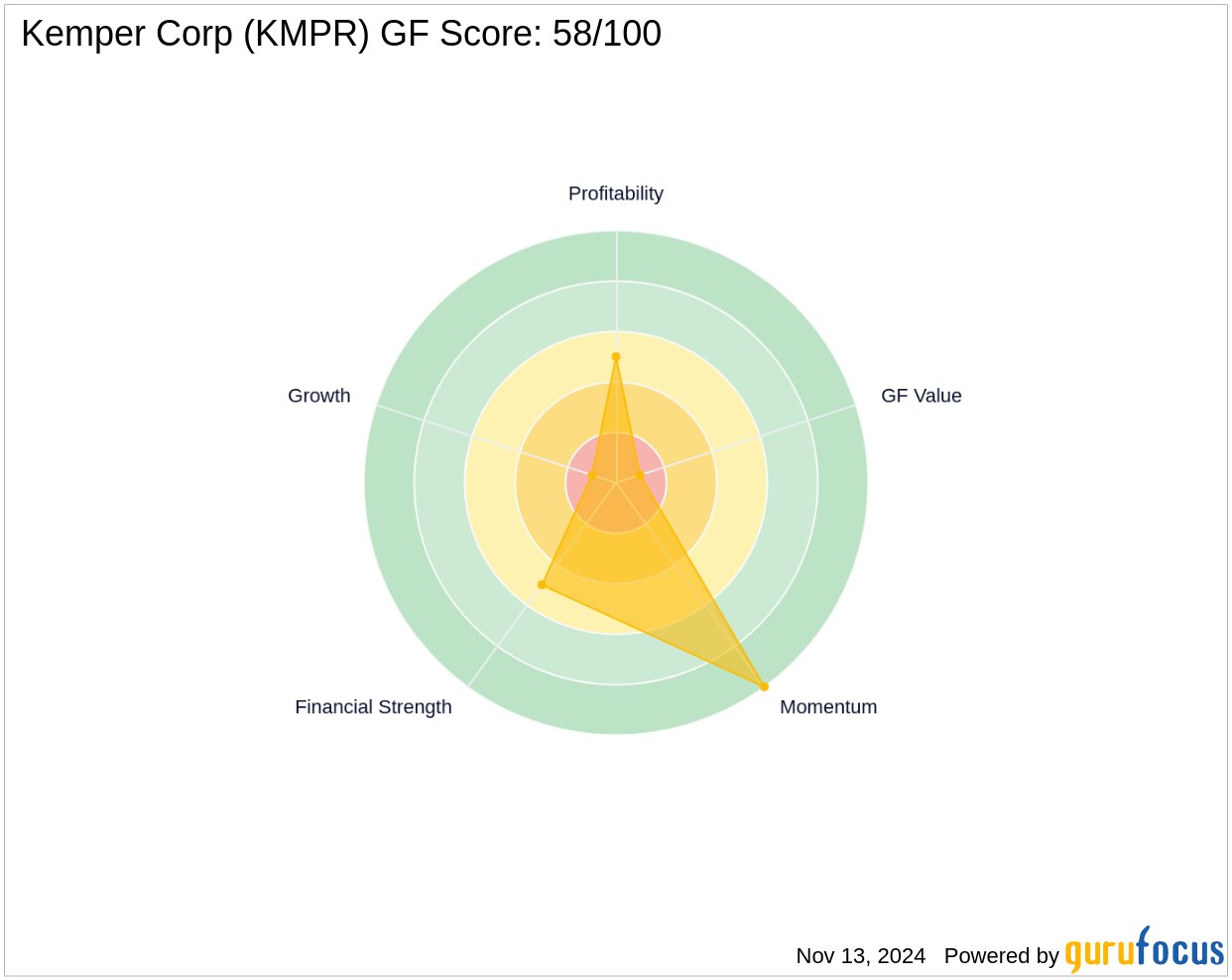
Task: Click the Kemper Corp GF Score title
Action: pos(341,34)
